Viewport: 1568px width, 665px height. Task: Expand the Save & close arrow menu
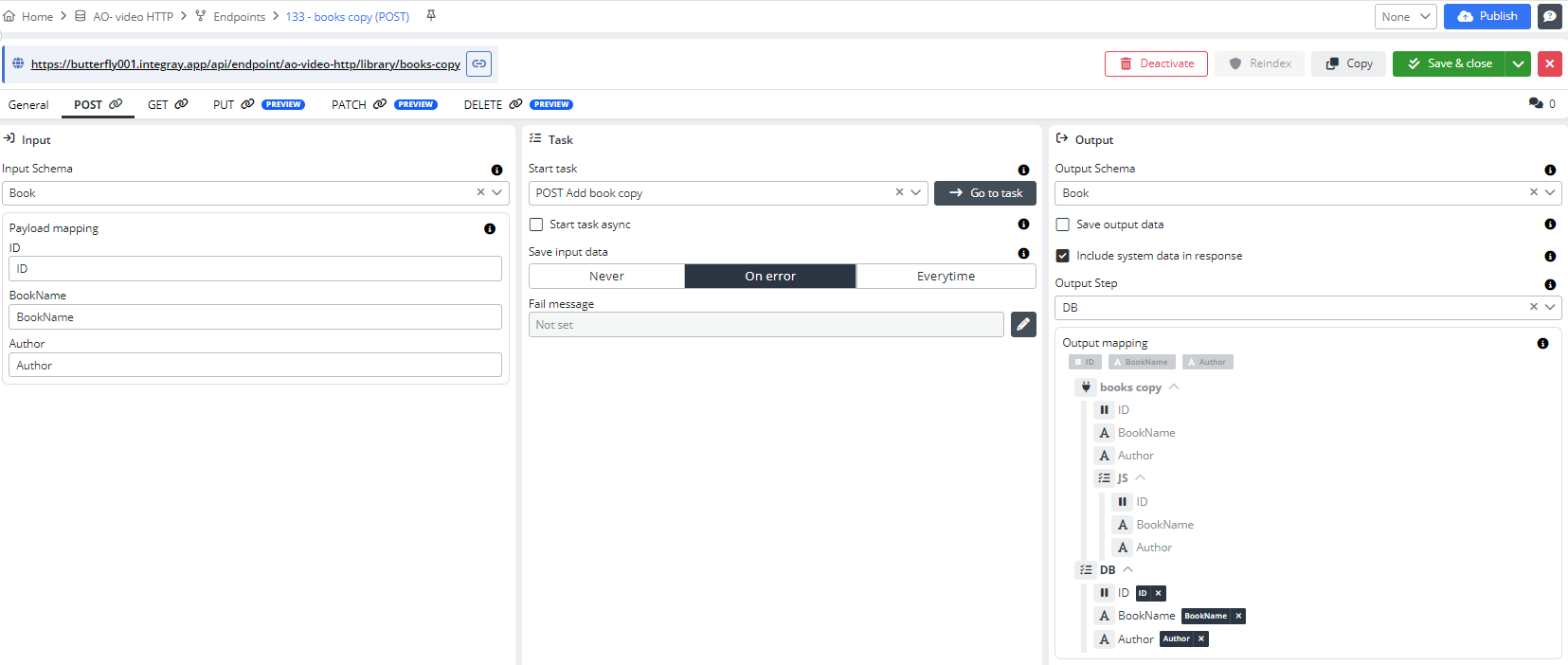pyautogui.click(x=1518, y=63)
